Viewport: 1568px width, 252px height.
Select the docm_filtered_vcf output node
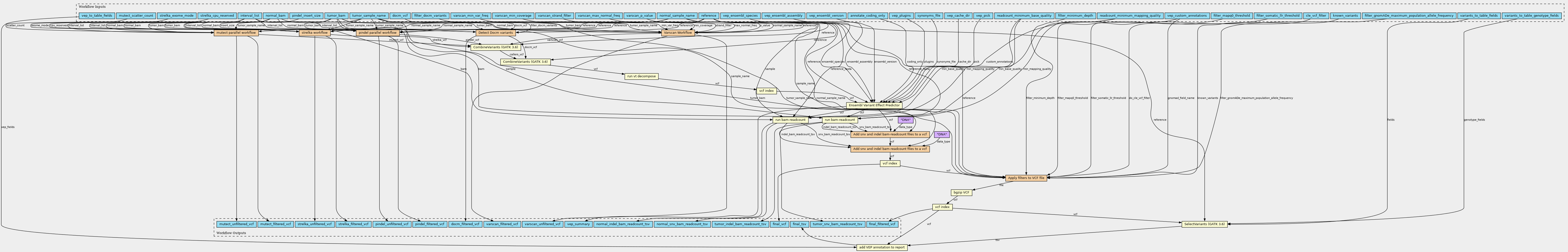pyautogui.click(x=466, y=224)
